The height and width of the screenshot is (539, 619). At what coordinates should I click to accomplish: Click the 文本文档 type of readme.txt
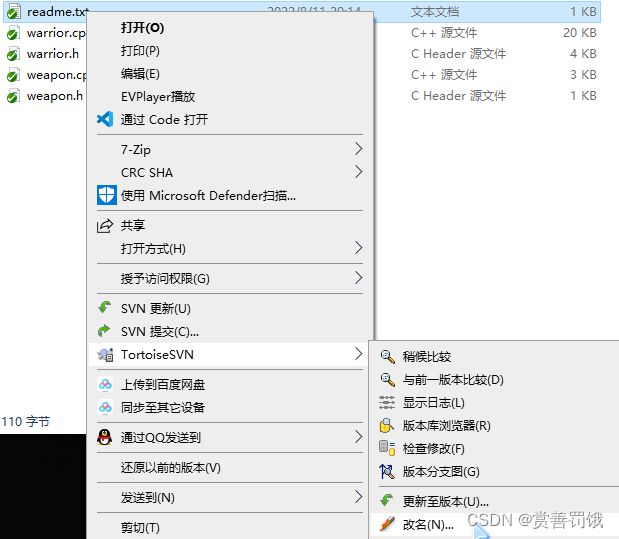tap(435, 12)
